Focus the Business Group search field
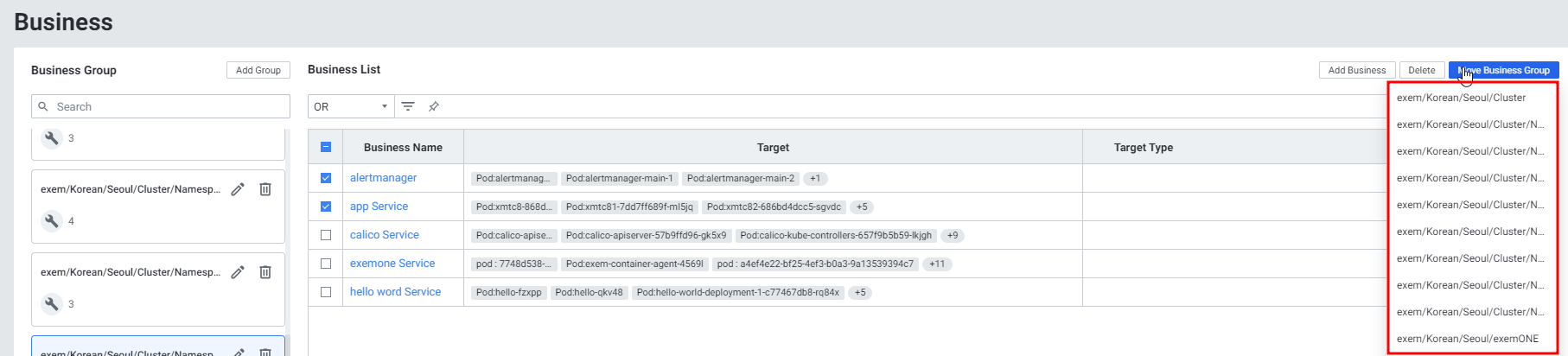1568x356 pixels. [169, 106]
